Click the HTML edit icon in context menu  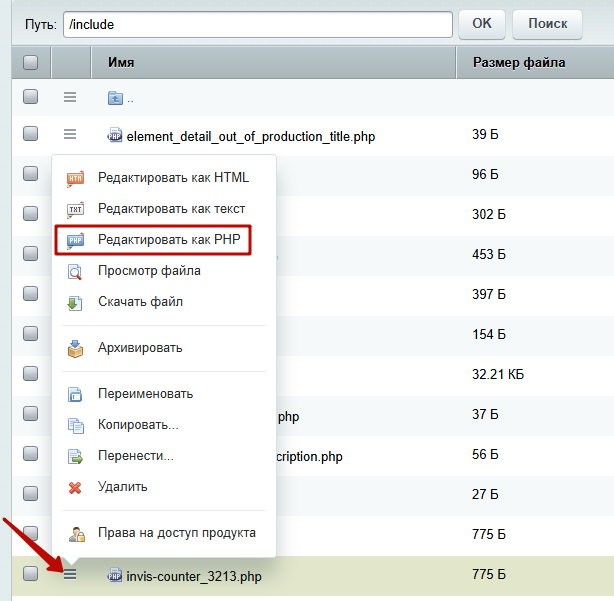75,179
